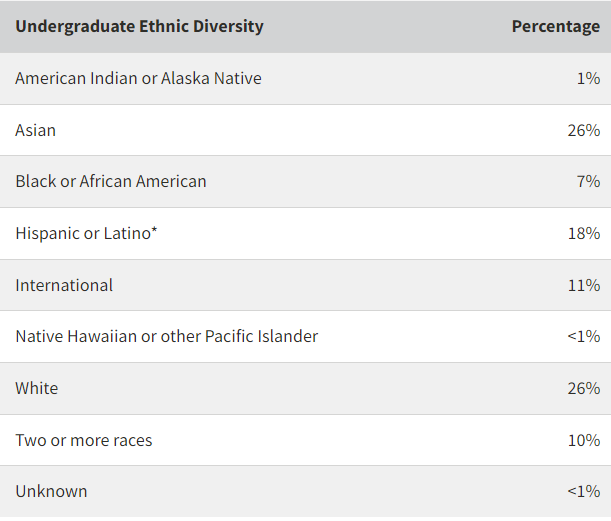
Task: Select the American Indian or Alaska Native row
Action: (x=306, y=78)
